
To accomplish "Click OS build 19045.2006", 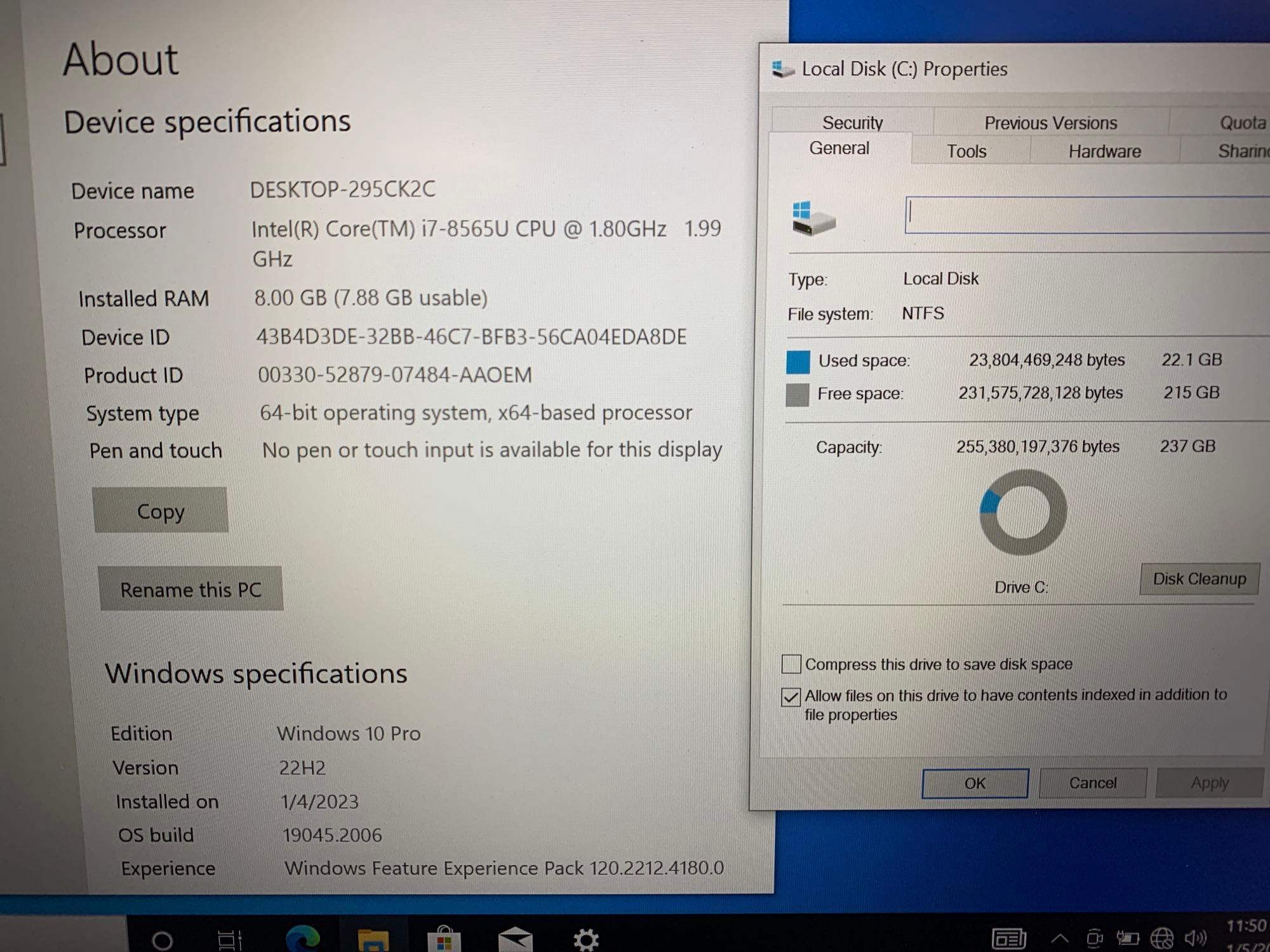I will (332, 835).
